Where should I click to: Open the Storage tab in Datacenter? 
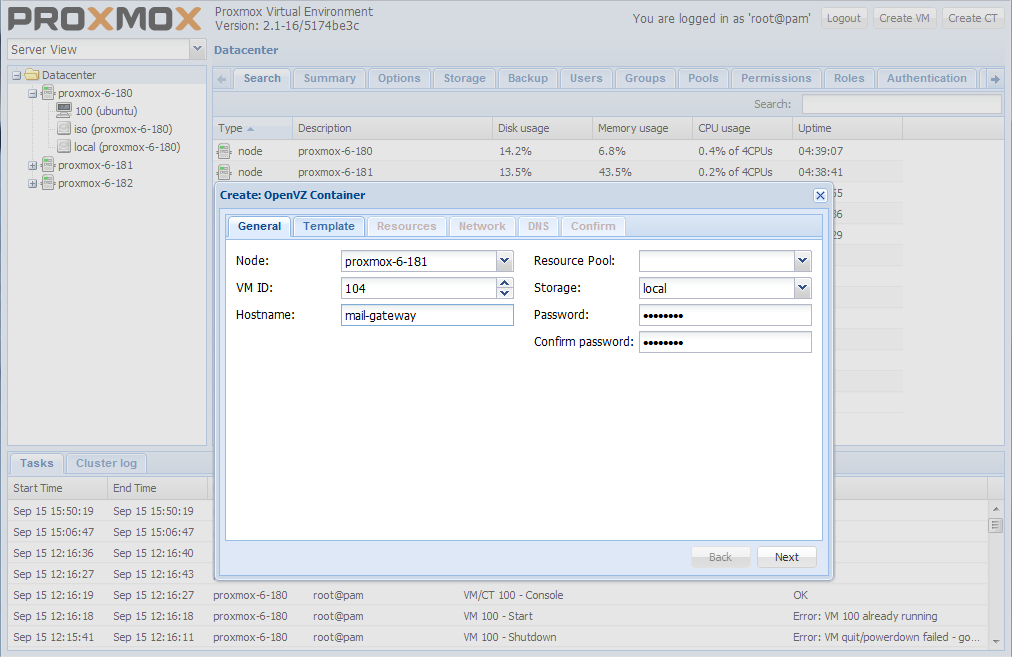pyautogui.click(x=464, y=78)
